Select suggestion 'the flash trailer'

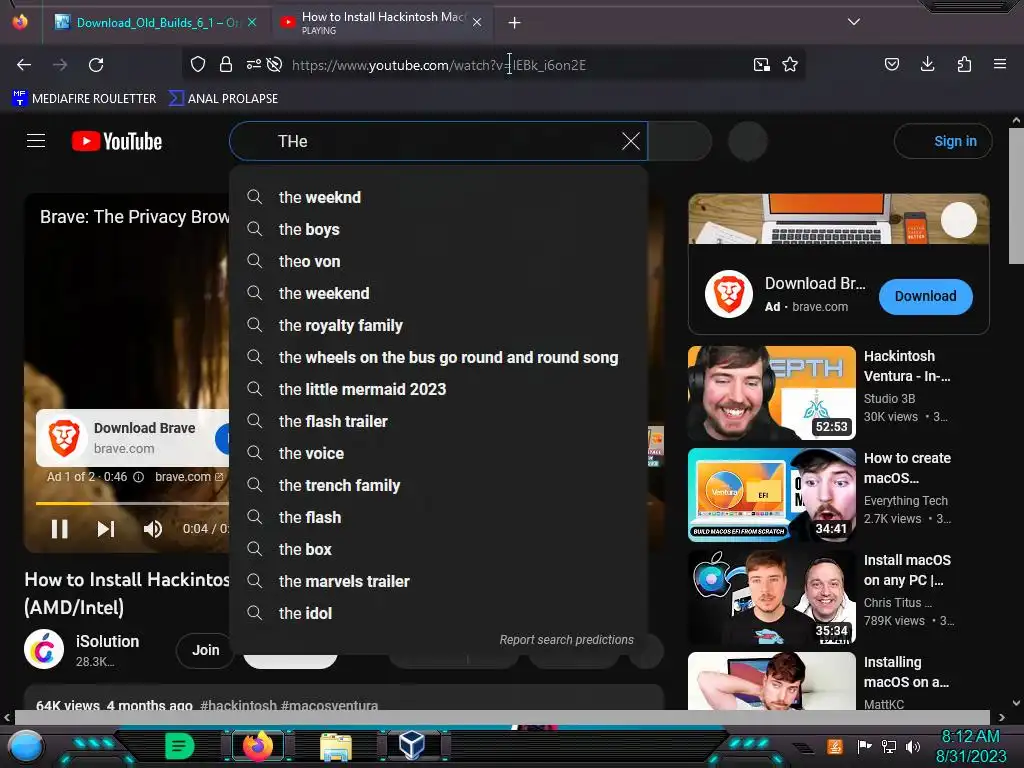tap(438, 421)
